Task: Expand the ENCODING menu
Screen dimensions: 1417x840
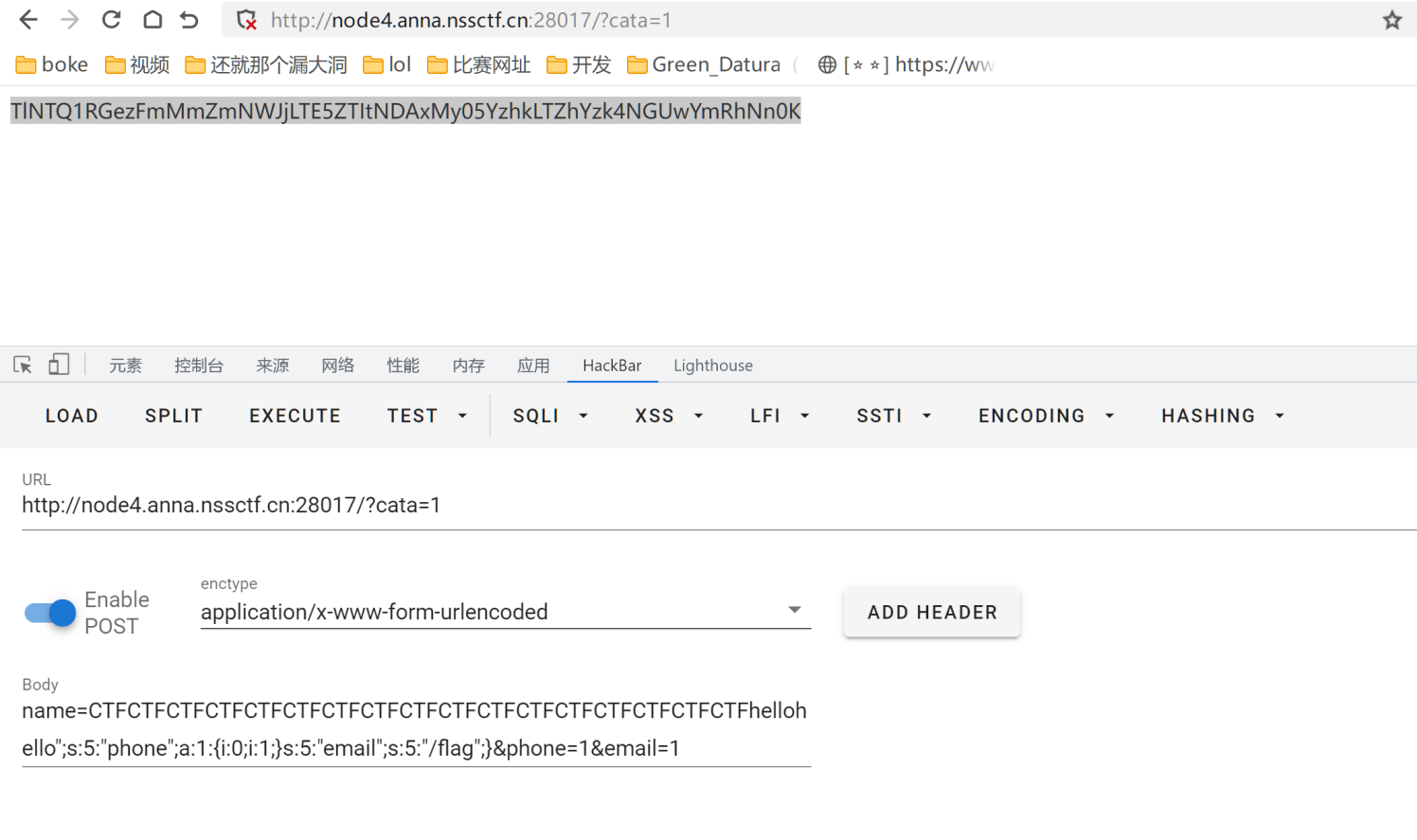Action: 1046,416
